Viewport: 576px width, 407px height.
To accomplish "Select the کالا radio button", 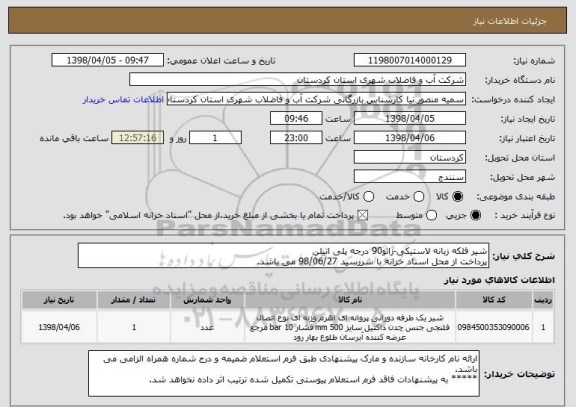I will click(457, 197).
